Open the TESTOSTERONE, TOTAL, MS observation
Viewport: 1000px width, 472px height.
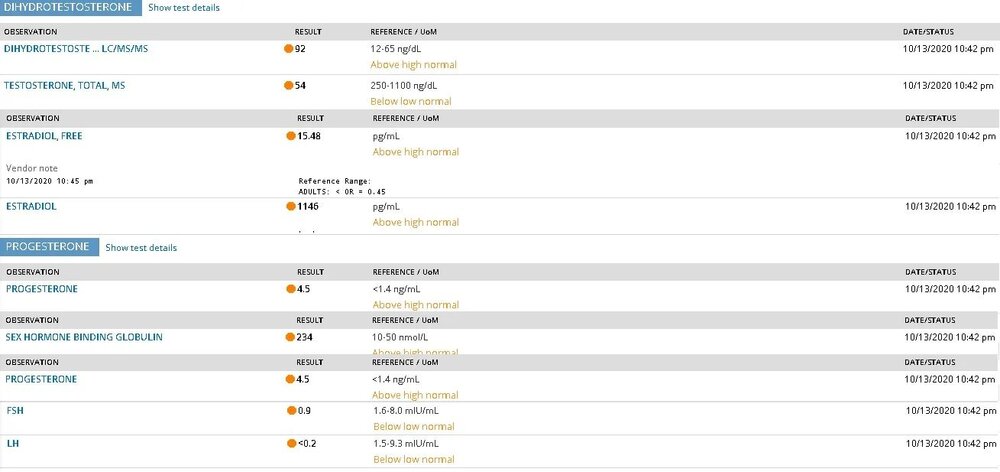tap(64, 85)
